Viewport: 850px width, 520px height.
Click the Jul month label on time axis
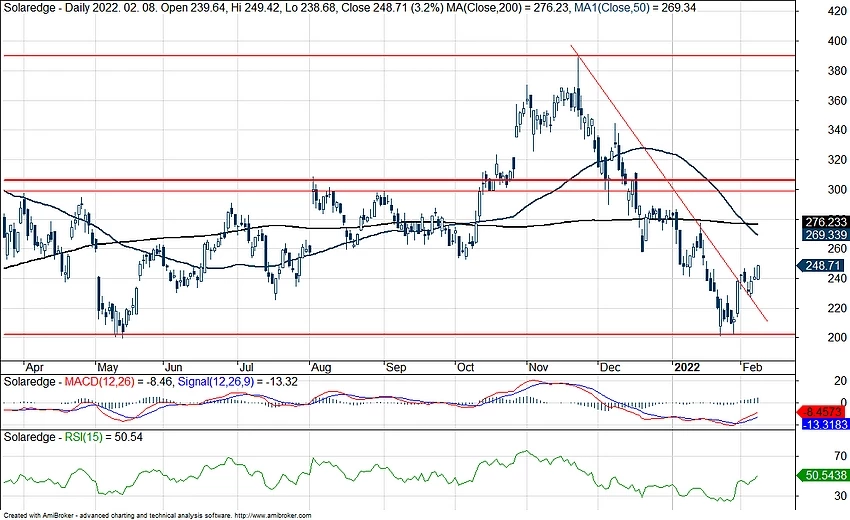247,368
